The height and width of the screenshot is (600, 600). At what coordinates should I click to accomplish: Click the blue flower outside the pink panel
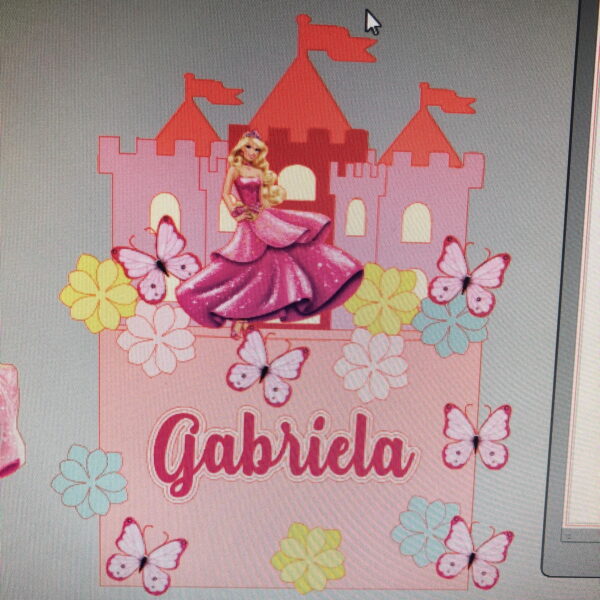pos(90,481)
